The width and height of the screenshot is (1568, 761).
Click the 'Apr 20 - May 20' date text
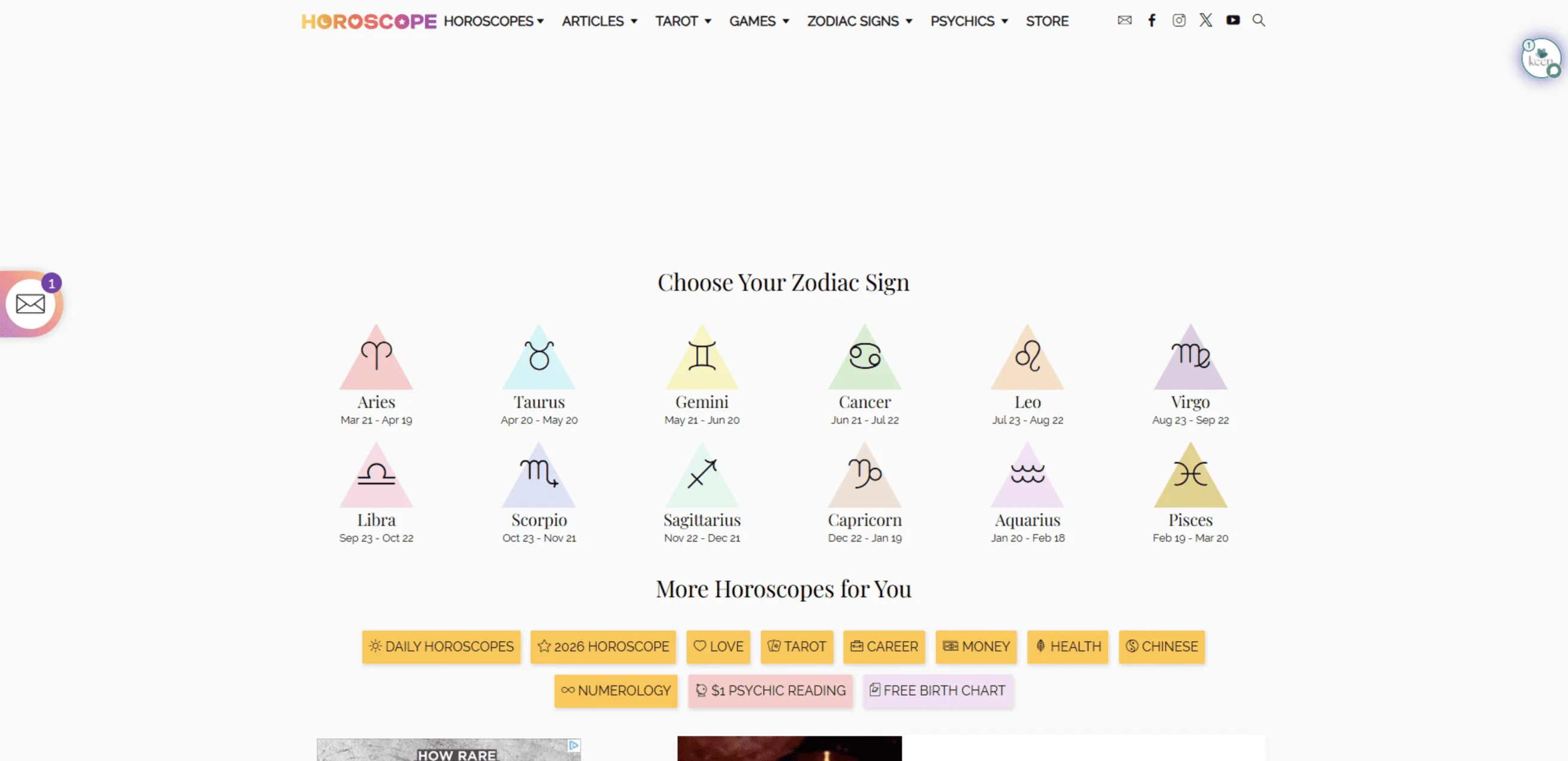[539, 420]
